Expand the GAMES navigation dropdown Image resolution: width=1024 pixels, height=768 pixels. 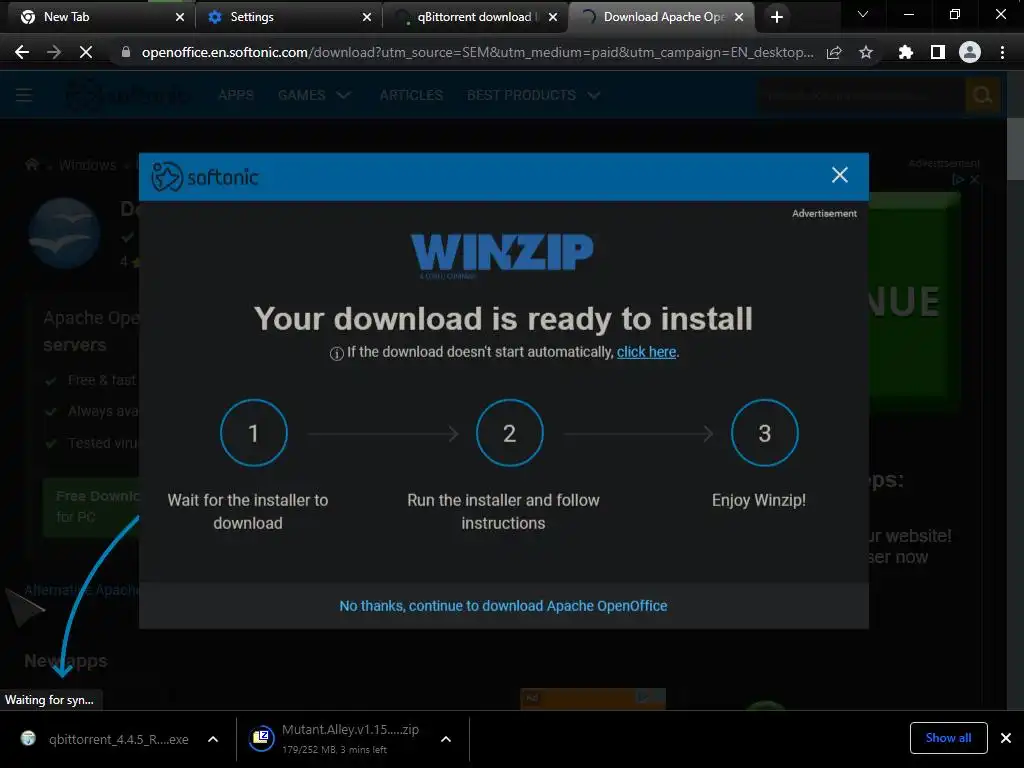tap(314, 95)
